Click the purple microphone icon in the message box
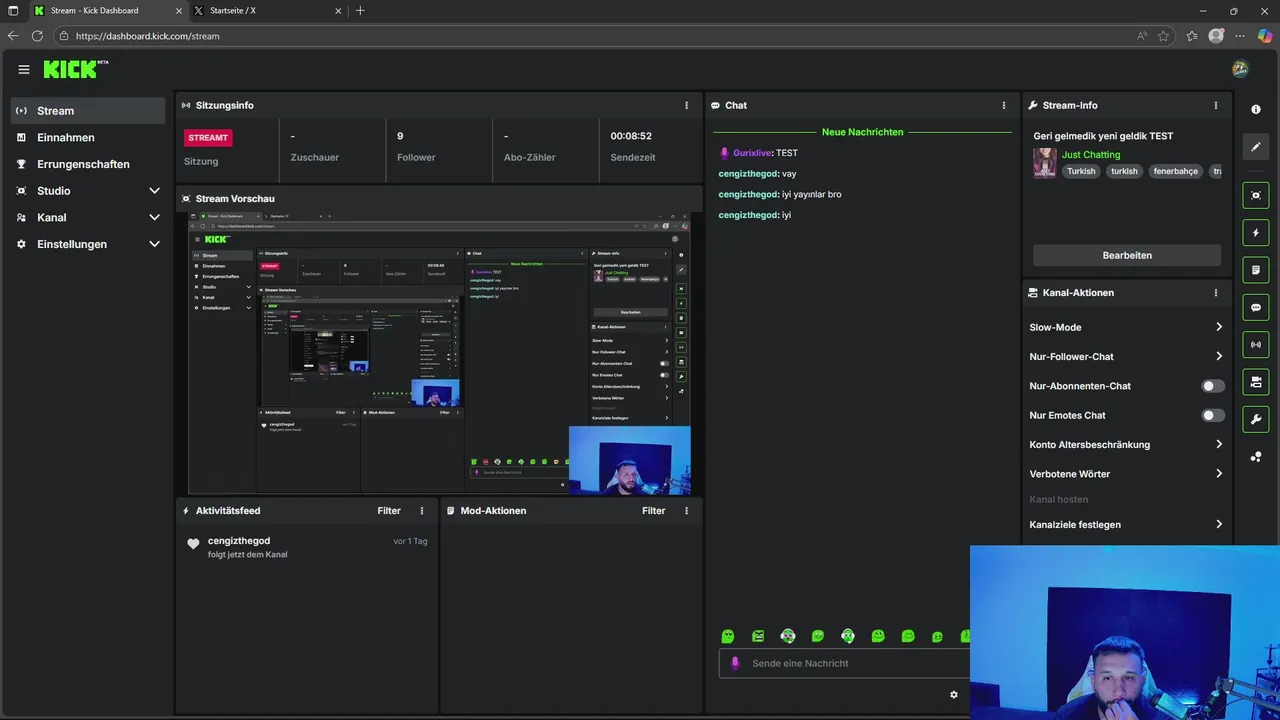This screenshot has height=720, width=1280. [735, 663]
